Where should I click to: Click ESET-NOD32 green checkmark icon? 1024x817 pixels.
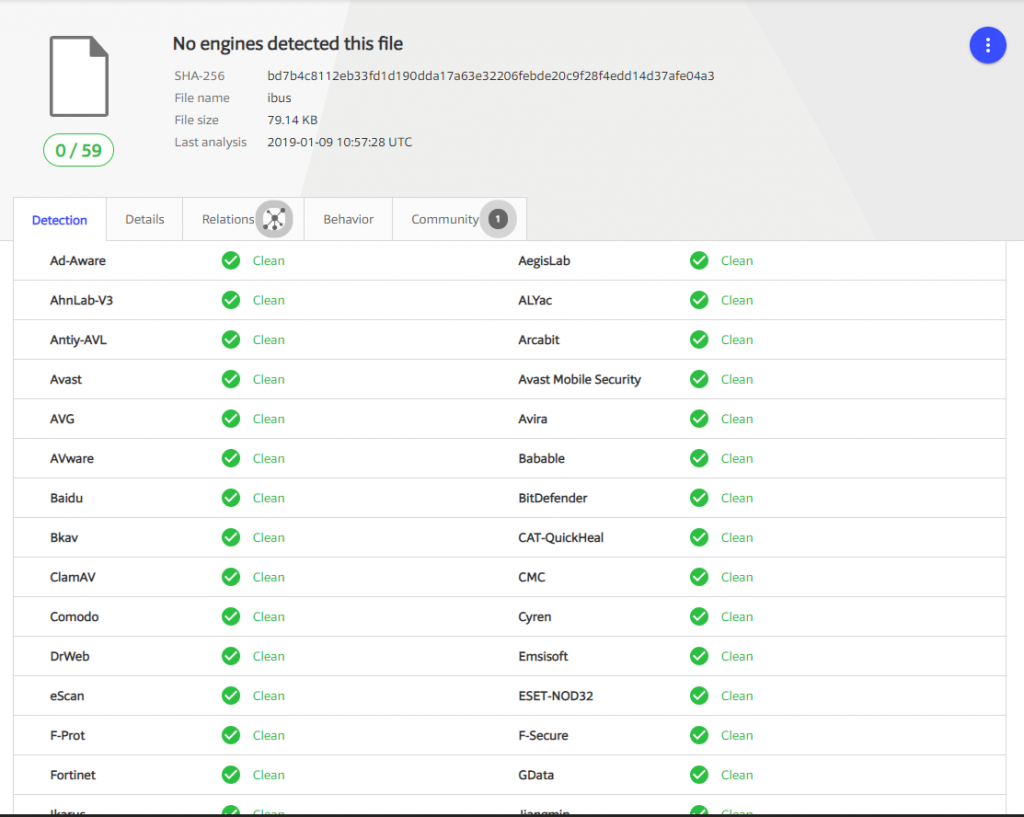(x=699, y=696)
